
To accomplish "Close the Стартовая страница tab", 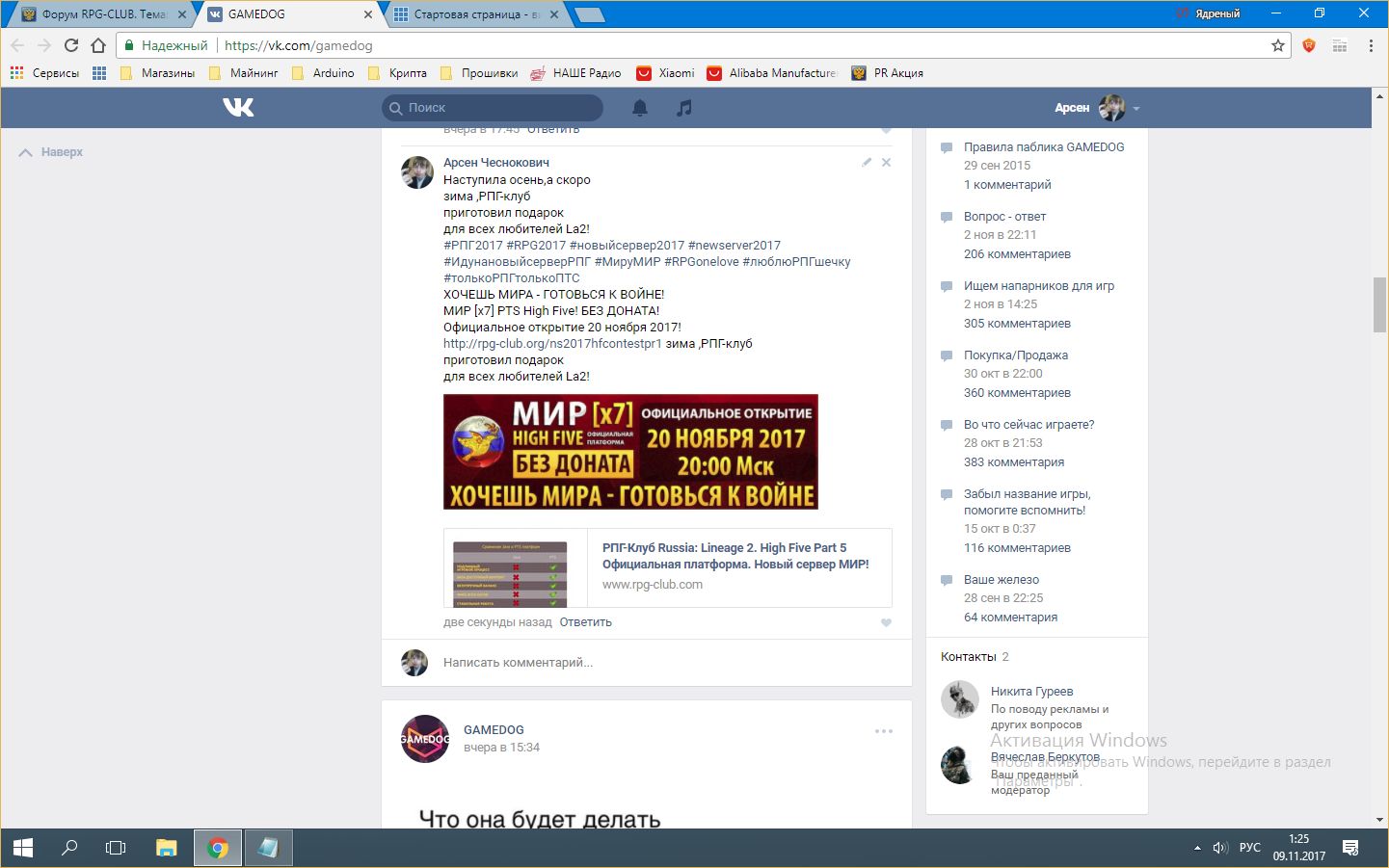I will pos(554,14).
